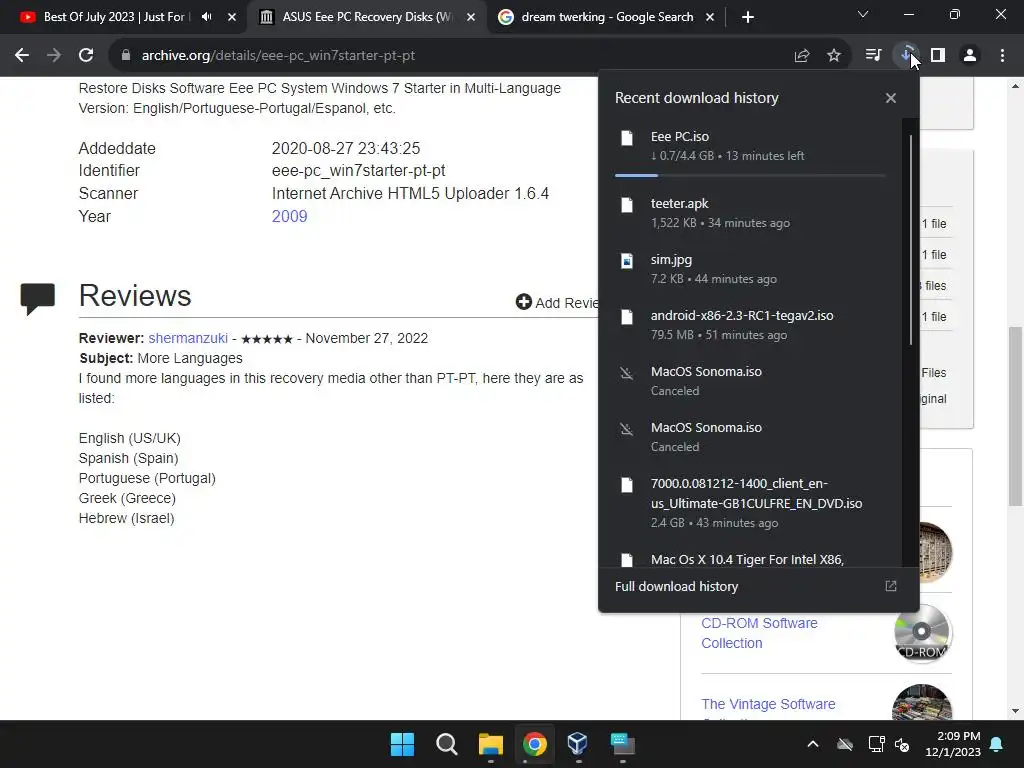The width and height of the screenshot is (1024, 768).
Task: Click the browser forward arrow
Action: pyautogui.click(x=54, y=56)
